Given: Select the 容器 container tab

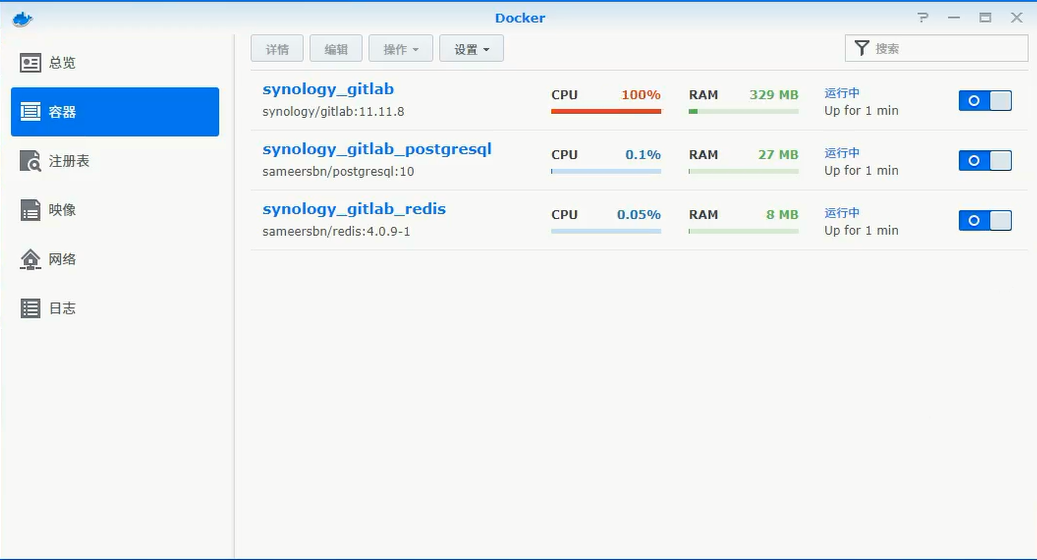Looking at the screenshot, I should pos(115,112).
